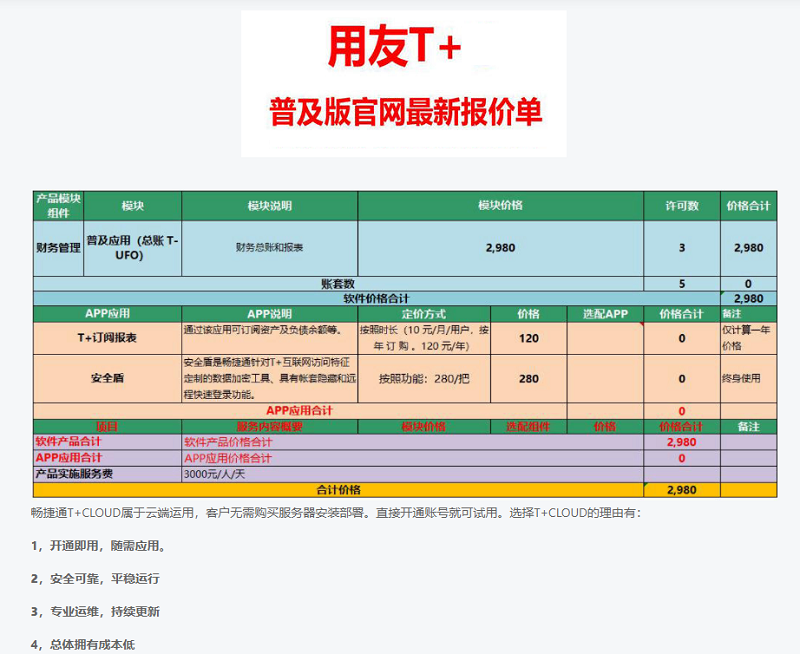800x654 pixels.
Task: Click the APP应用价格合计 description cell
Action: tap(412, 458)
